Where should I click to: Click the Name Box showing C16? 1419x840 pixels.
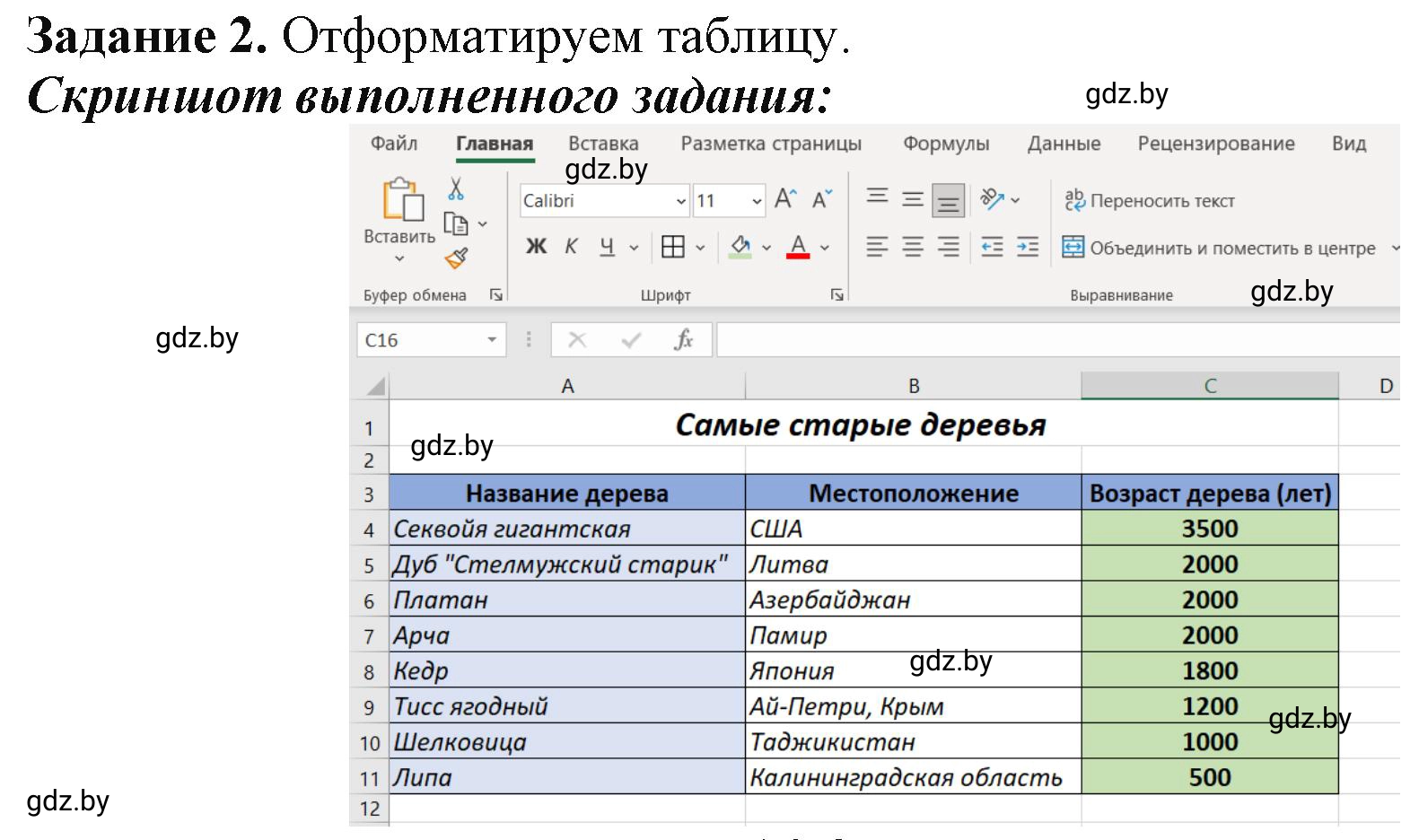(x=420, y=340)
